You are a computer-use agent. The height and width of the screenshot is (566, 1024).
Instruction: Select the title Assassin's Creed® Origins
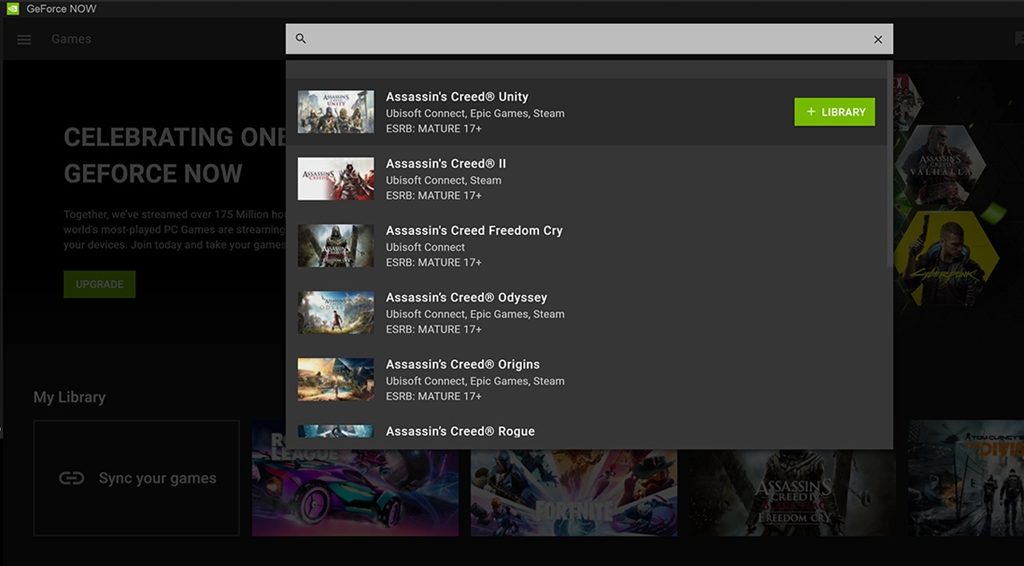click(x=462, y=364)
